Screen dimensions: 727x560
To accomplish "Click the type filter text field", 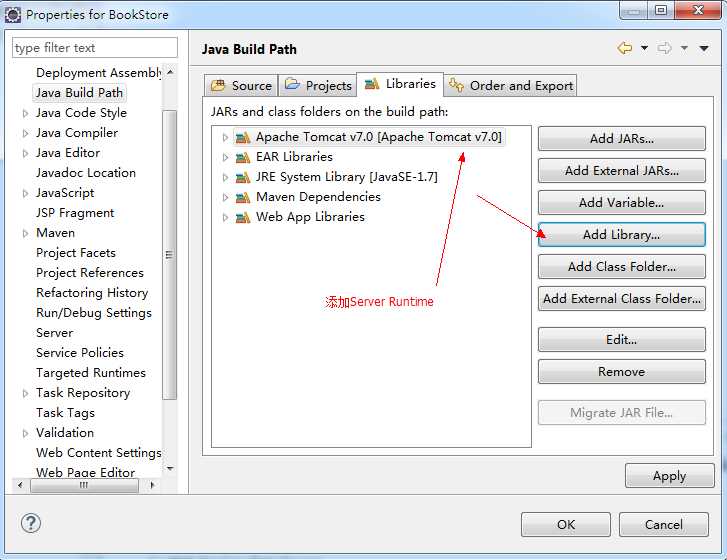I will pyautogui.click(x=95, y=48).
